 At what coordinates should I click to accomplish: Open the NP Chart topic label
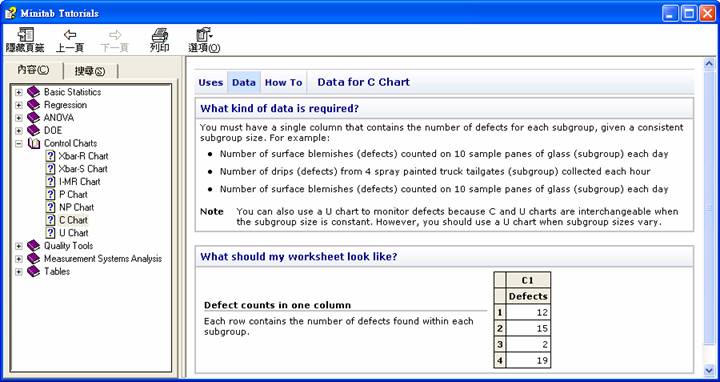point(76,208)
